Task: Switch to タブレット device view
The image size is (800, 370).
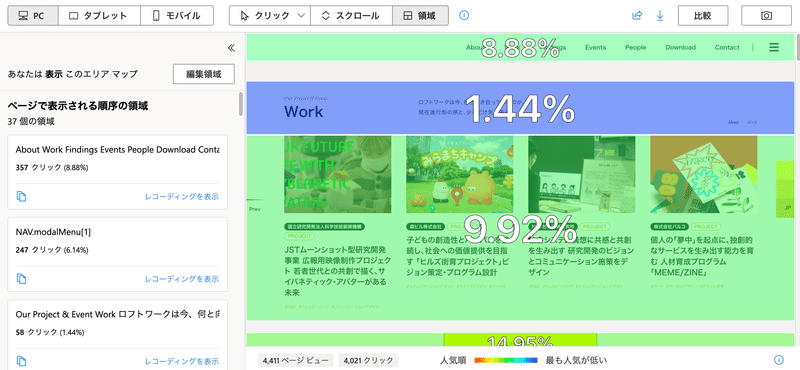Action: point(99,16)
